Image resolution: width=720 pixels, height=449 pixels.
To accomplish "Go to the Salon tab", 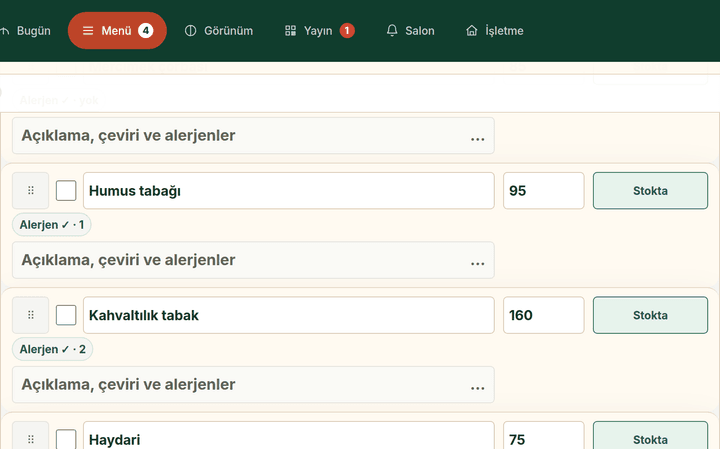I will (x=410, y=31).
